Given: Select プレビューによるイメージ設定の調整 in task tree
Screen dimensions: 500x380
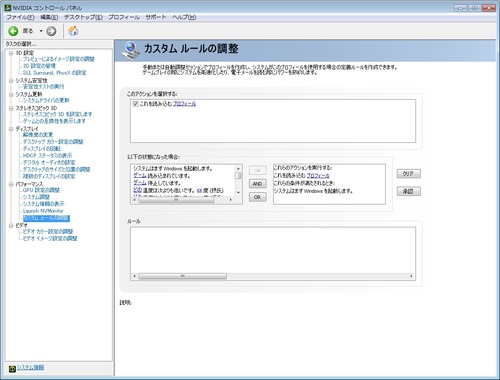Looking at the screenshot, I should click(x=59, y=59).
